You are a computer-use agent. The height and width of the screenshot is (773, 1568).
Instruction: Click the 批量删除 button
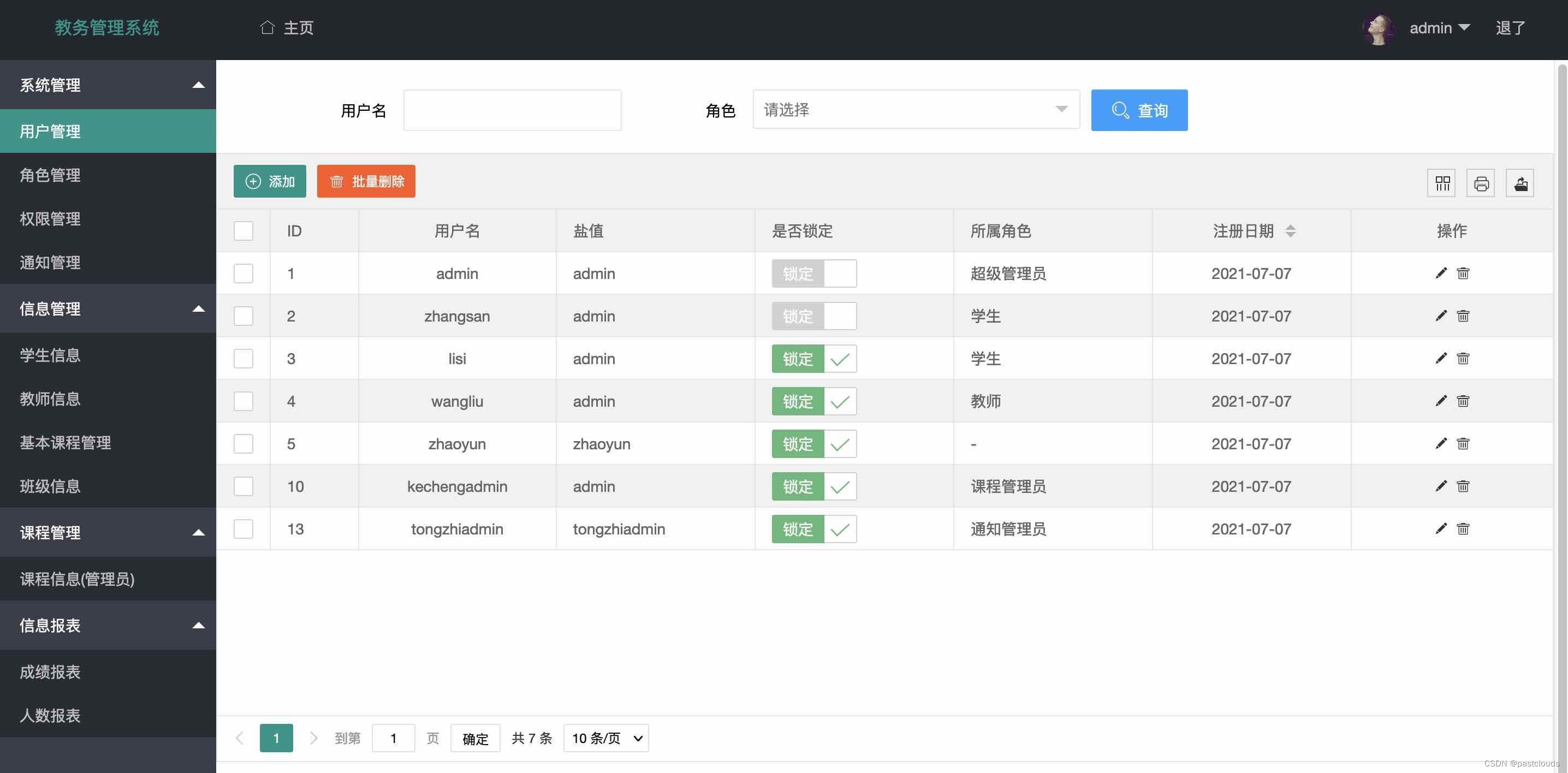click(365, 181)
